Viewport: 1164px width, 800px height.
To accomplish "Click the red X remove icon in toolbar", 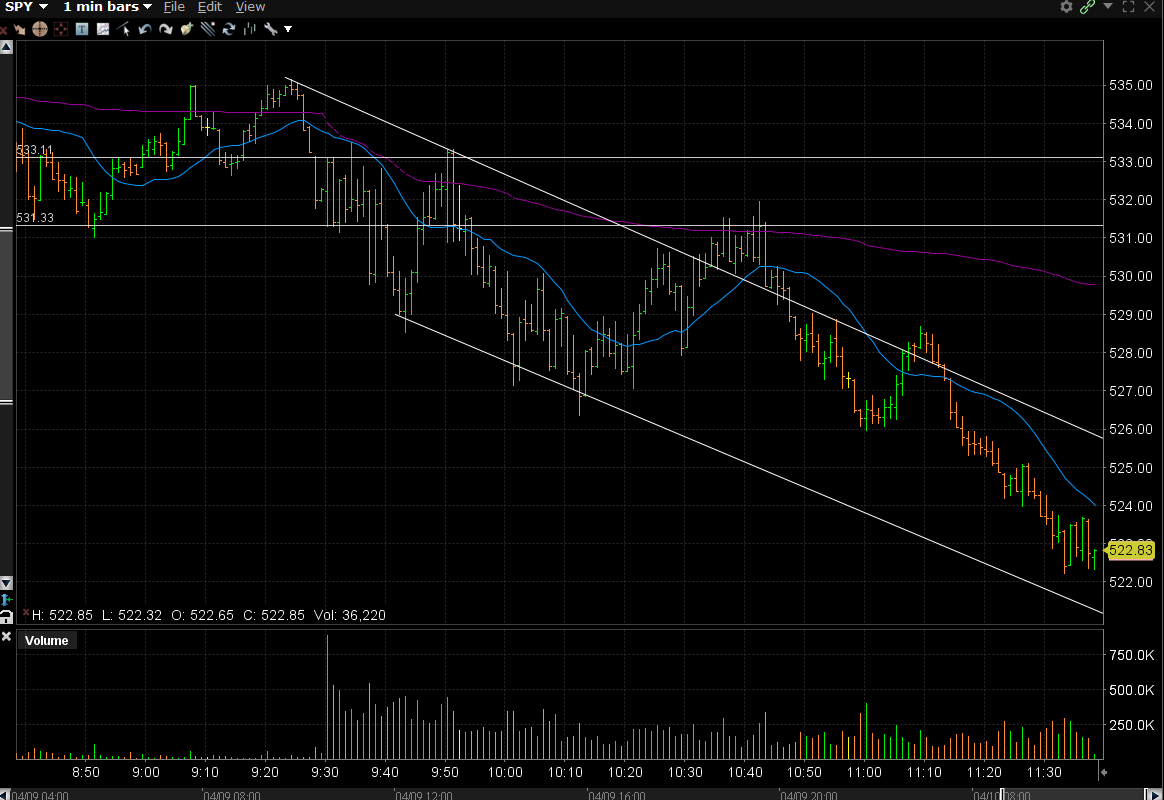I will [4, 30].
